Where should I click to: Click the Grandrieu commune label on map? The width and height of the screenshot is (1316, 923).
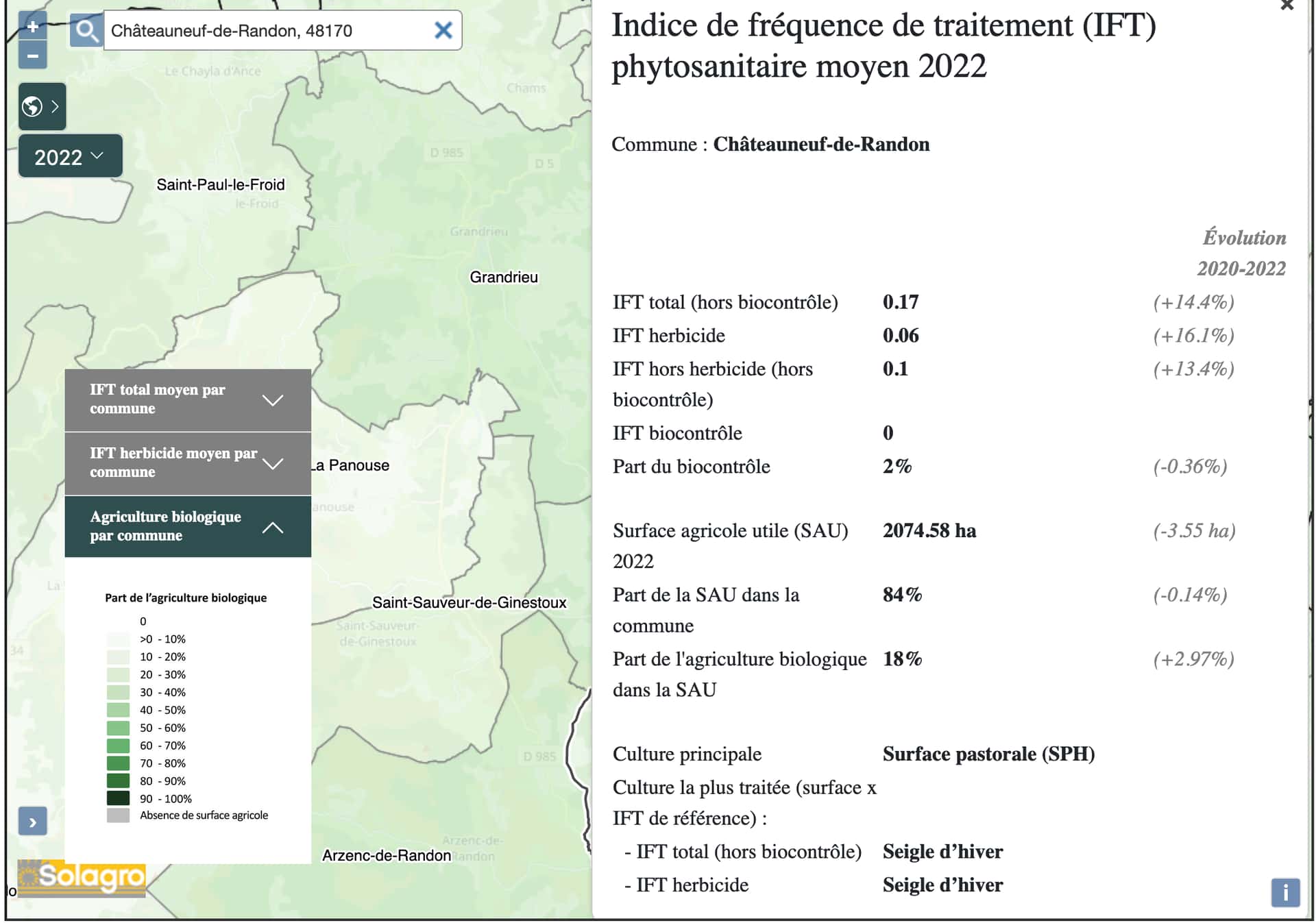tap(504, 277)
